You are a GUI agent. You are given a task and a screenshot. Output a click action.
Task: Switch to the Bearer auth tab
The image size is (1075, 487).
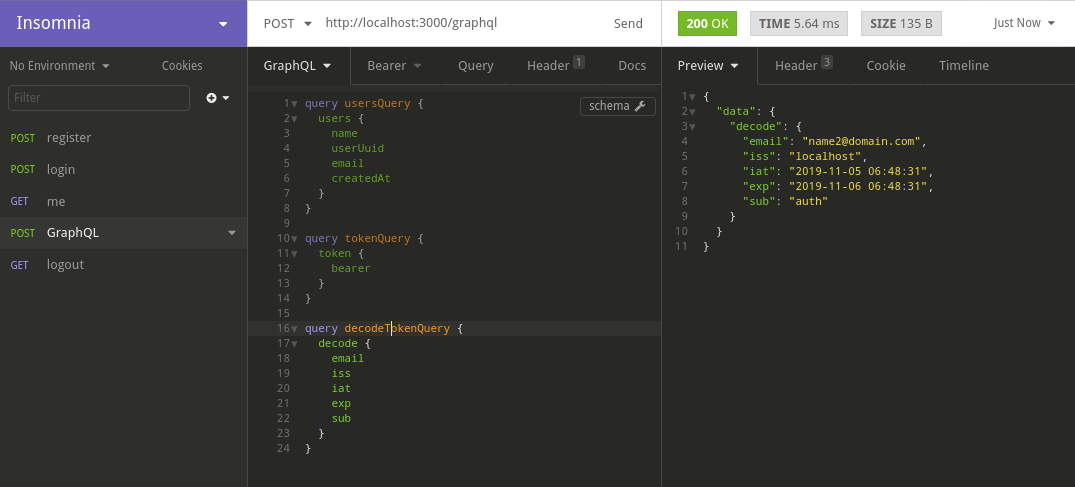(394, 66)
